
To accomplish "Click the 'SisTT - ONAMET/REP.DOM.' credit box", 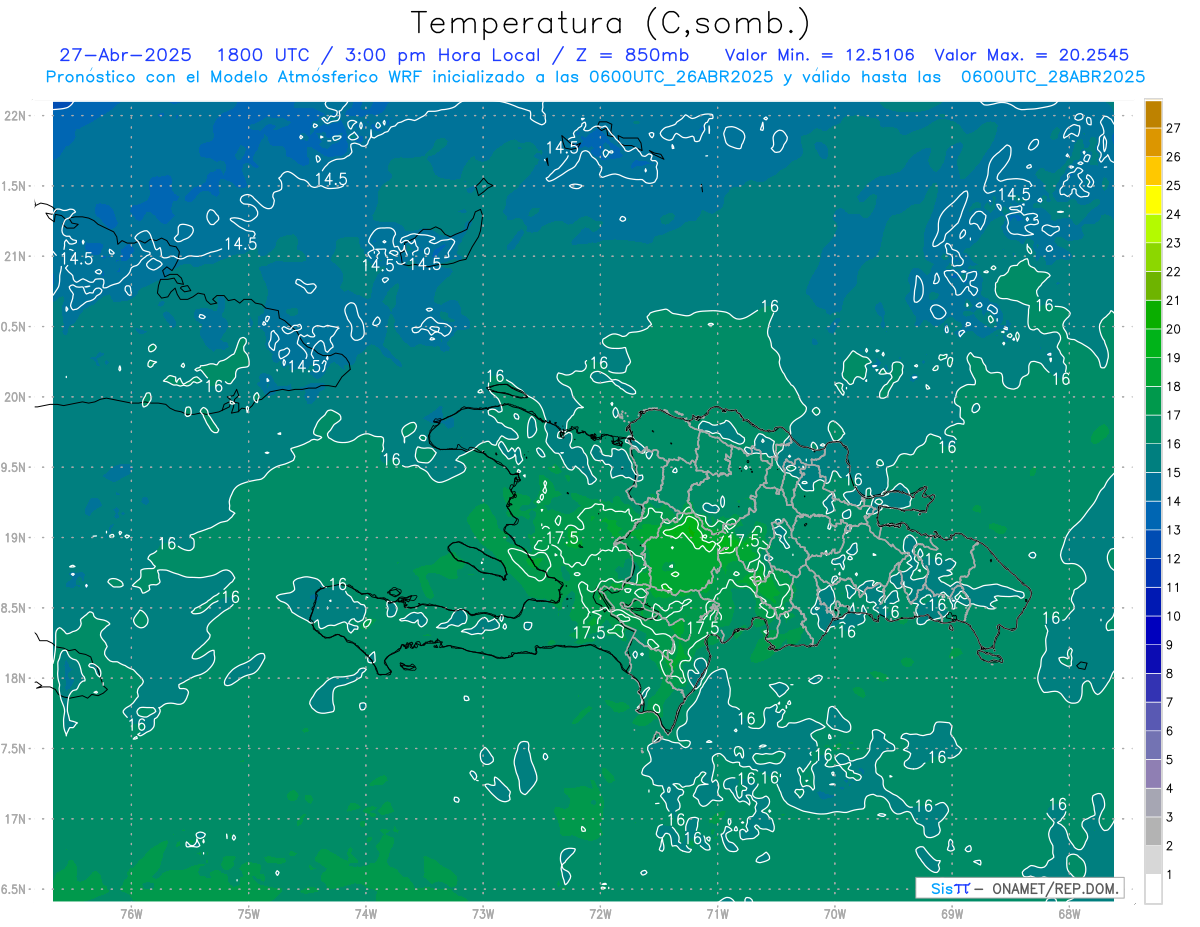I will [x=1019, y=888].
